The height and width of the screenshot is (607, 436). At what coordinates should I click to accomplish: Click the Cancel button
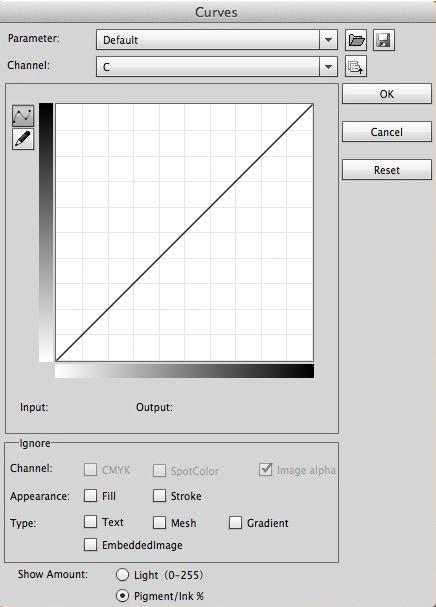pos(386,132)
